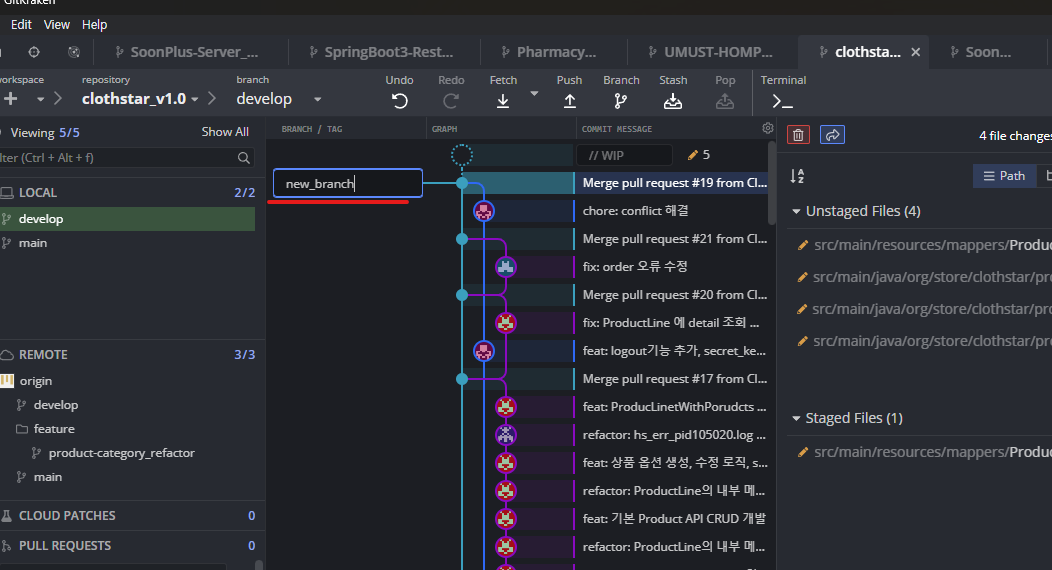Open the workspace dropdown caret

40,99
